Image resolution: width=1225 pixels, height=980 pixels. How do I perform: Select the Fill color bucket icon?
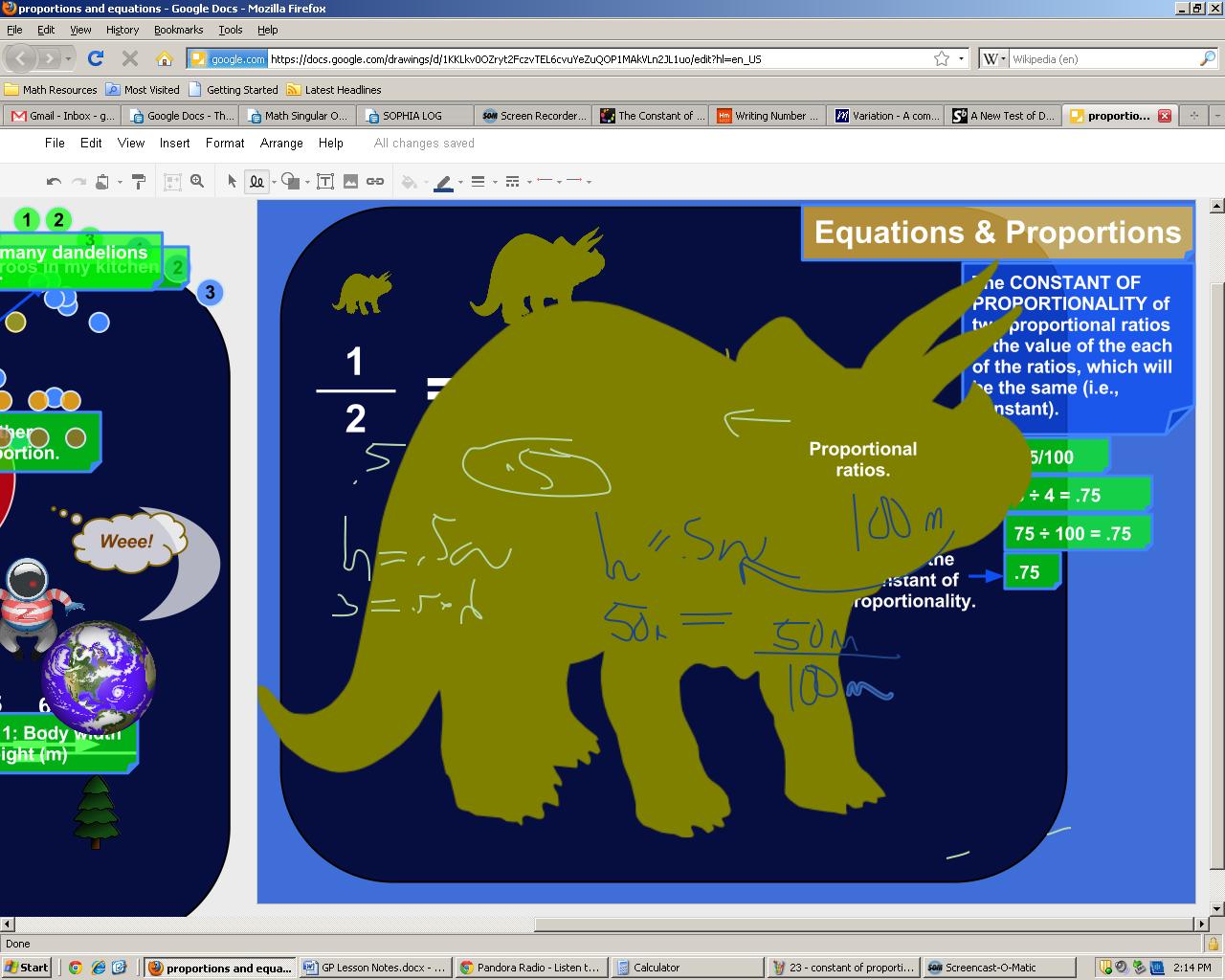[x=410, y=180]
